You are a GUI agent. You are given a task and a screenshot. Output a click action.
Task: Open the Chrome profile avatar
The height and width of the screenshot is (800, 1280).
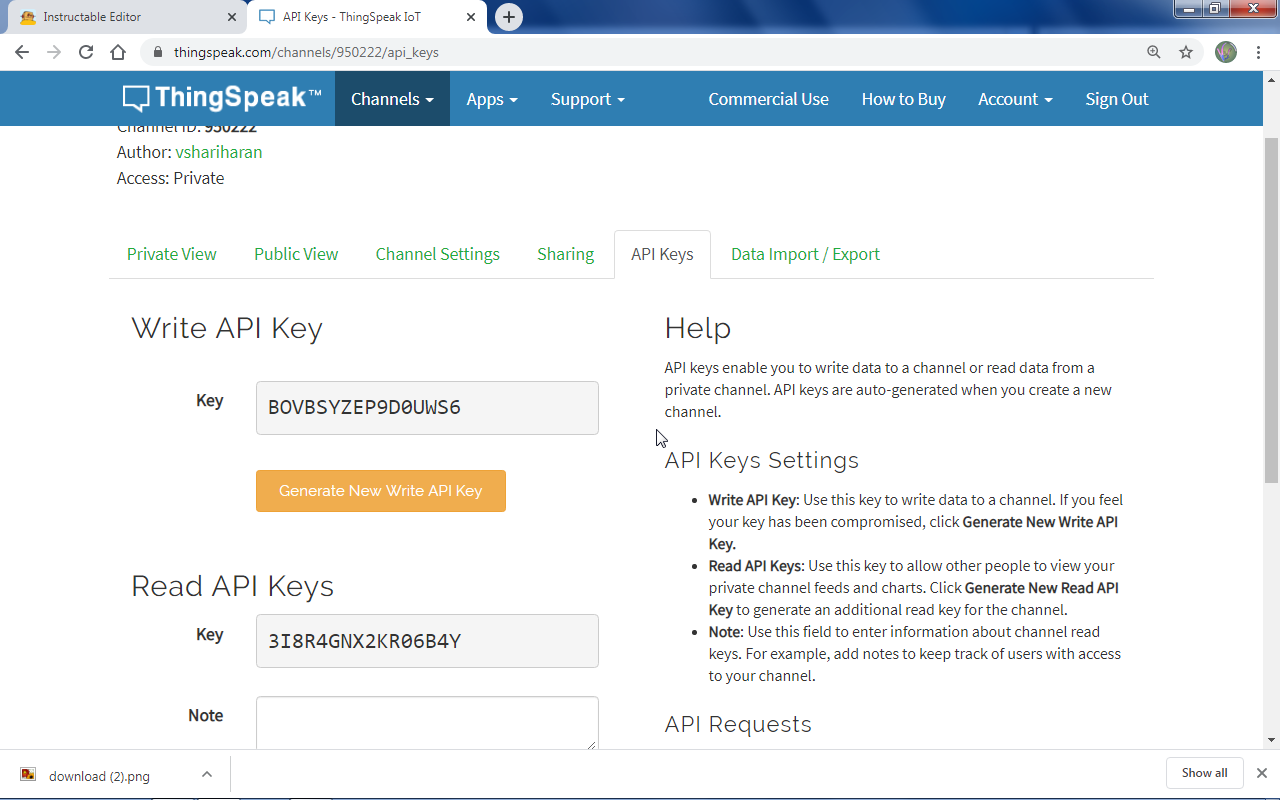pyautogui.click(x=1226, y=52)
